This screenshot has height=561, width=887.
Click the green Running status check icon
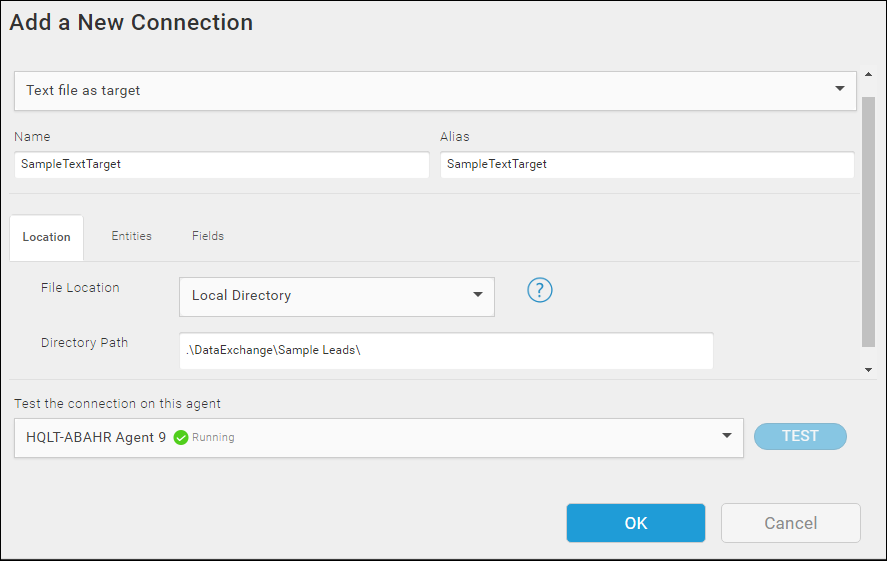(x=180, y=437)
